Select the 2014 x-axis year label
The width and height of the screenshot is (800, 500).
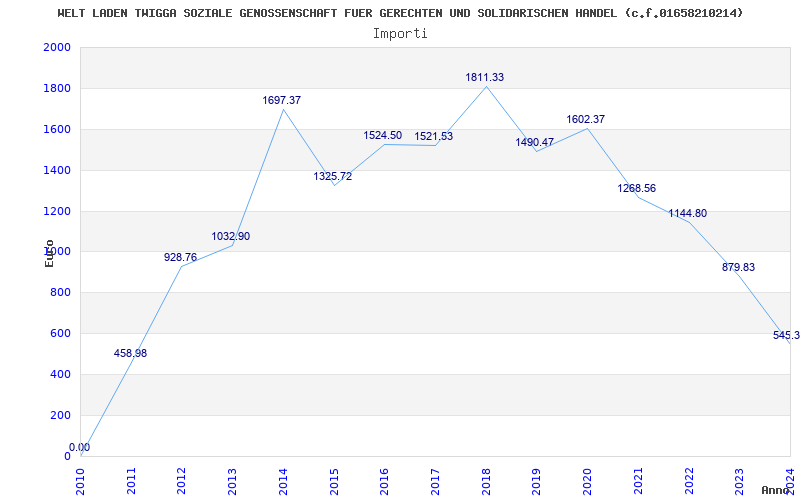(283, 480)
